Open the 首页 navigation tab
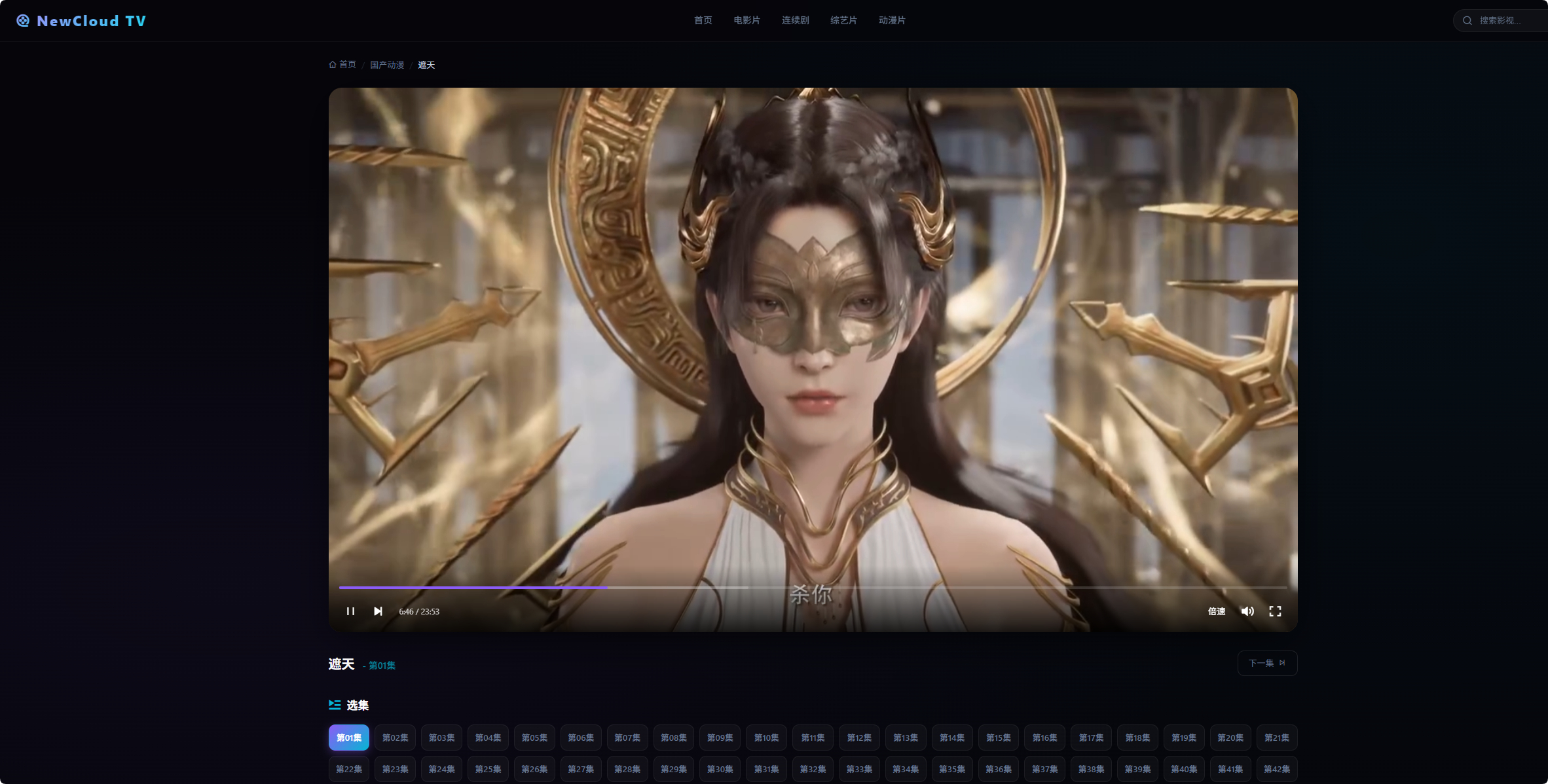Screen dimensions: 1548x784 [x=703, y=20]
